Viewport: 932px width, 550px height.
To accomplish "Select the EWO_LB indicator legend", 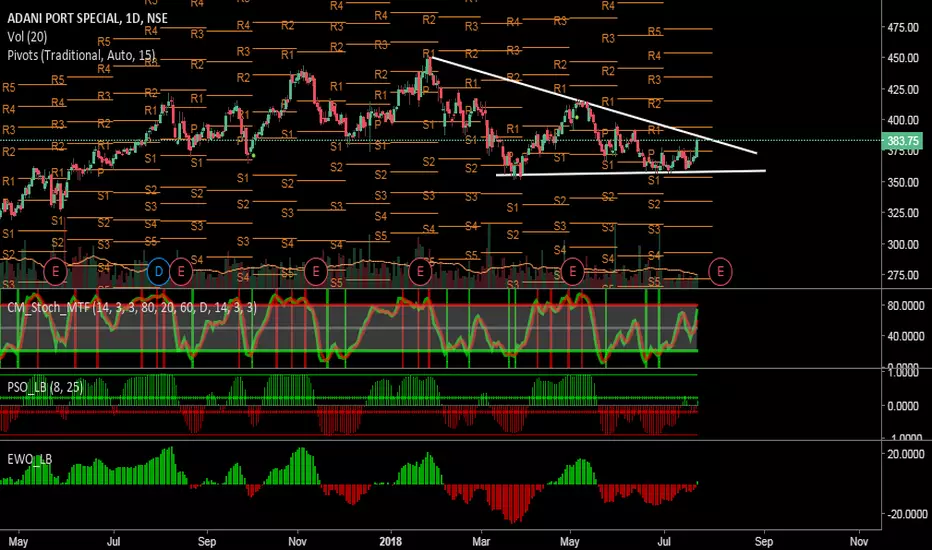I will point(30,459).
